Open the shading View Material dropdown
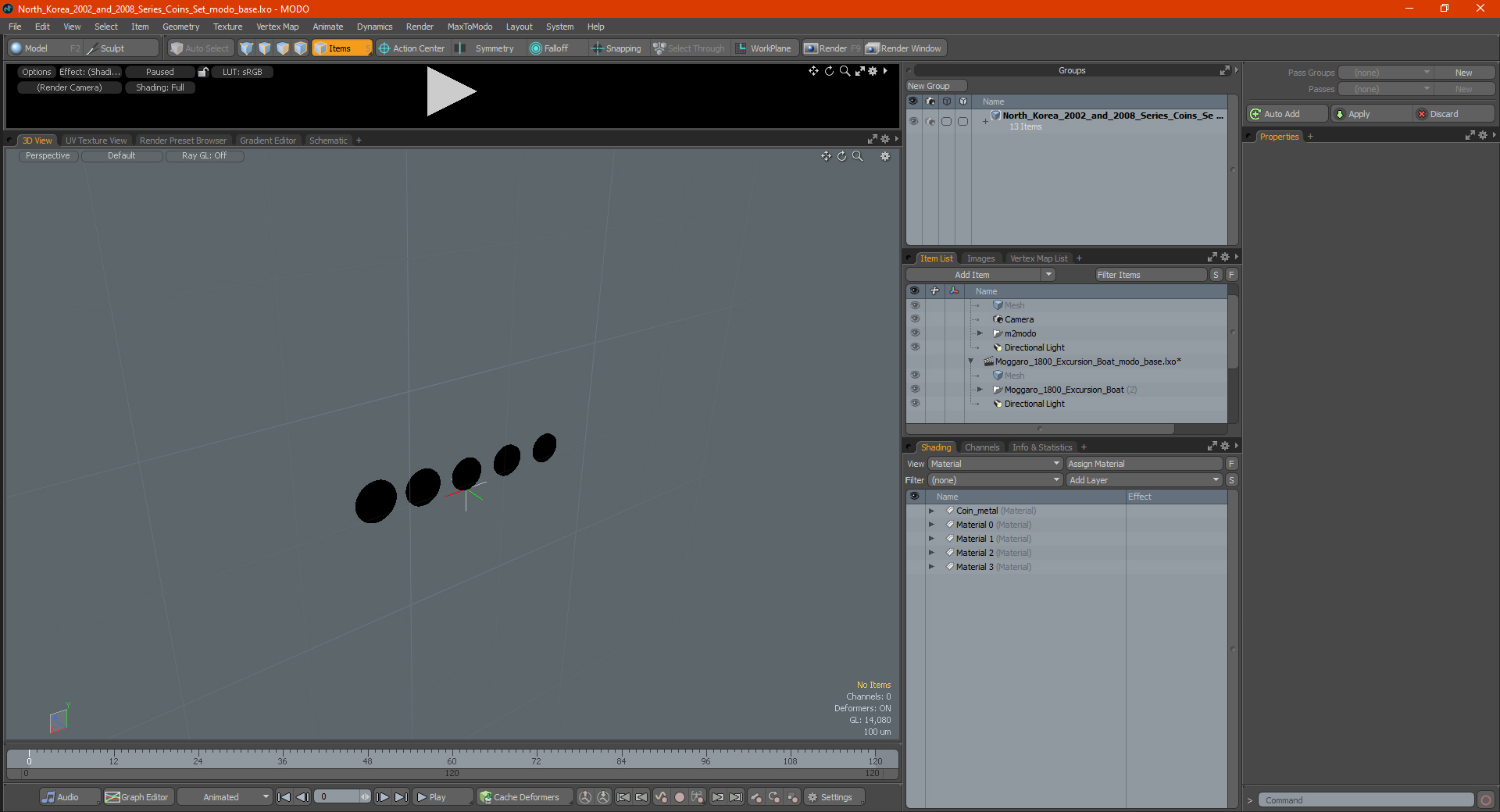1500x812 pixels. point(995,464)
